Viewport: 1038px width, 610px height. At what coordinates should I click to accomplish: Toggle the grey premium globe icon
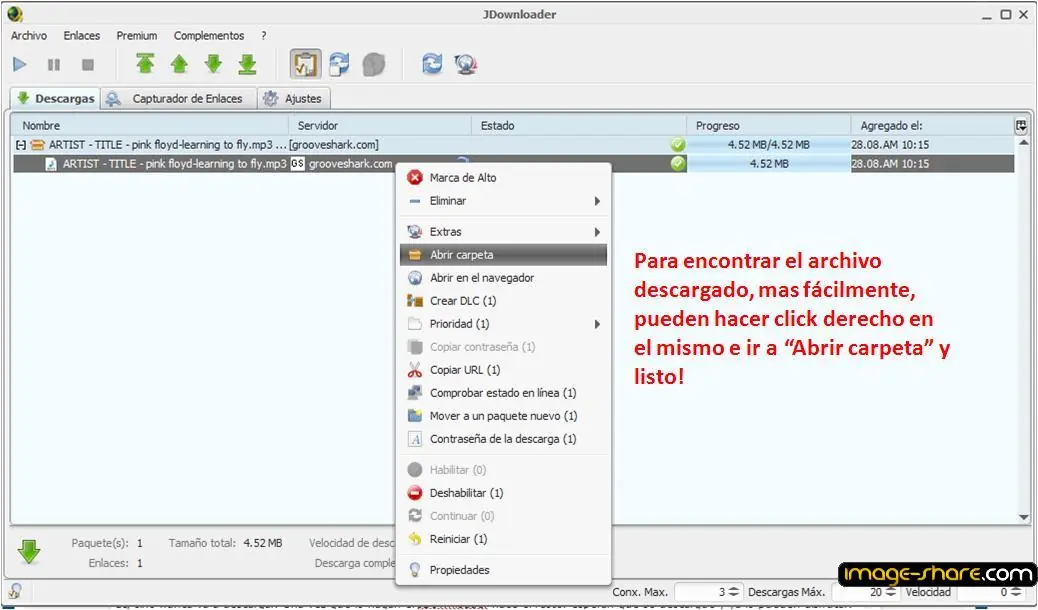[374, 64]
